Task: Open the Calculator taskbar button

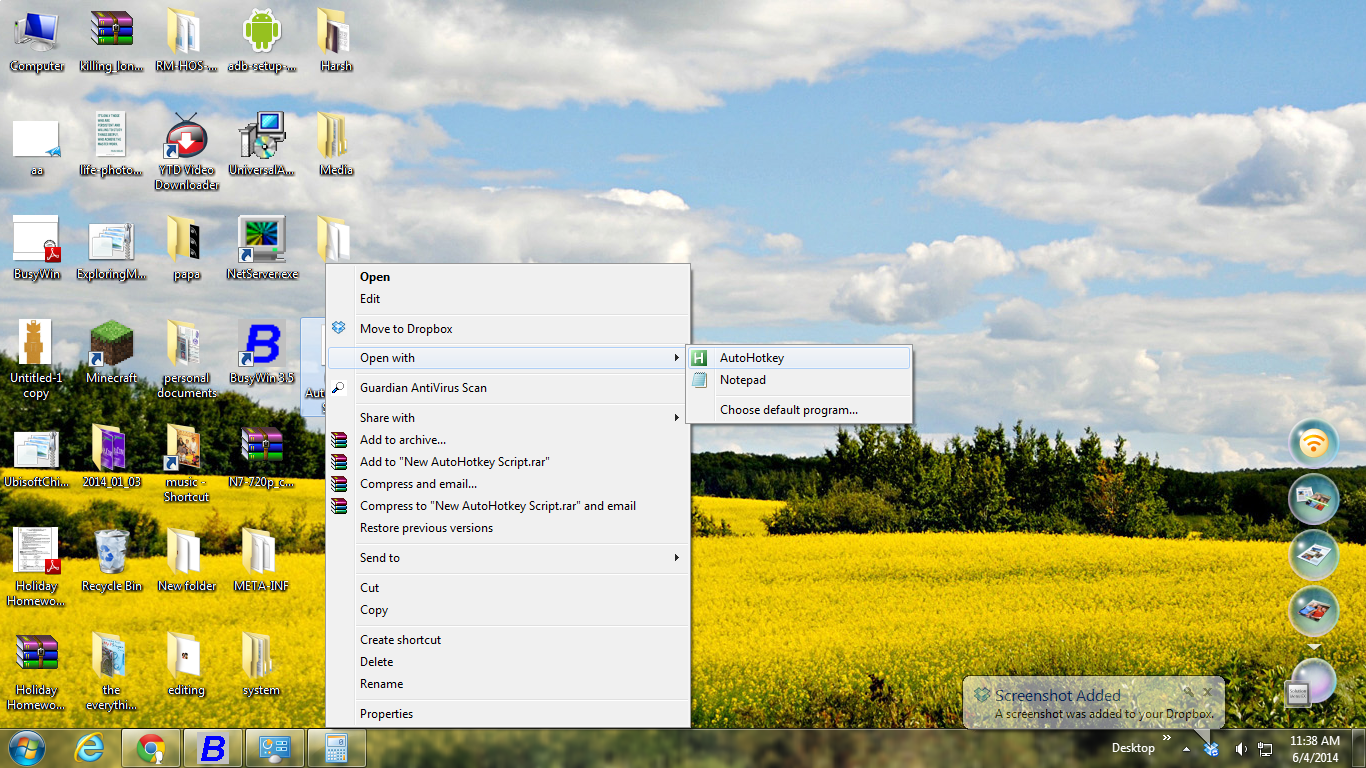Action: tap(336, 748)
